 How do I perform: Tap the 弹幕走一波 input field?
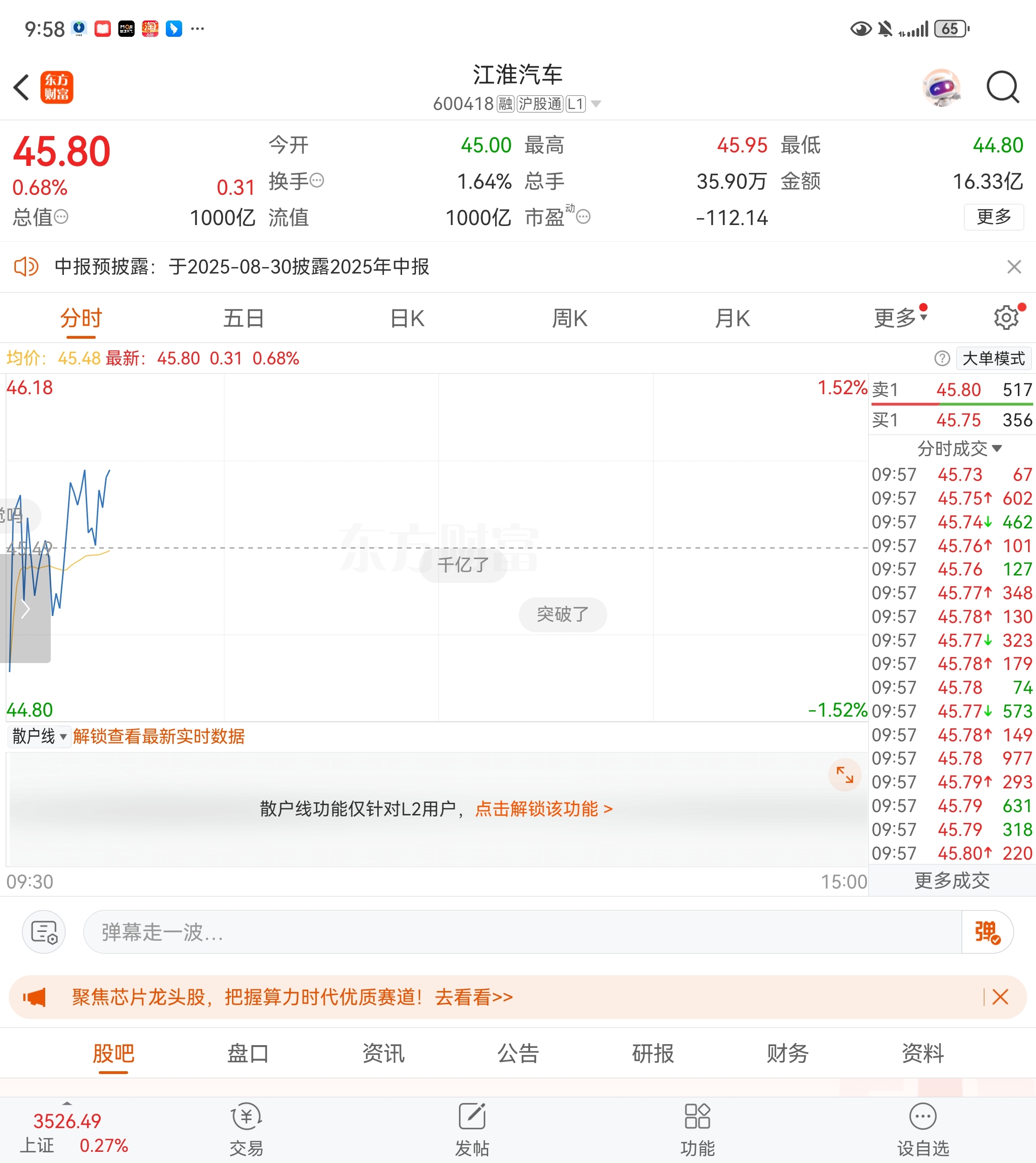click(522, 932)
